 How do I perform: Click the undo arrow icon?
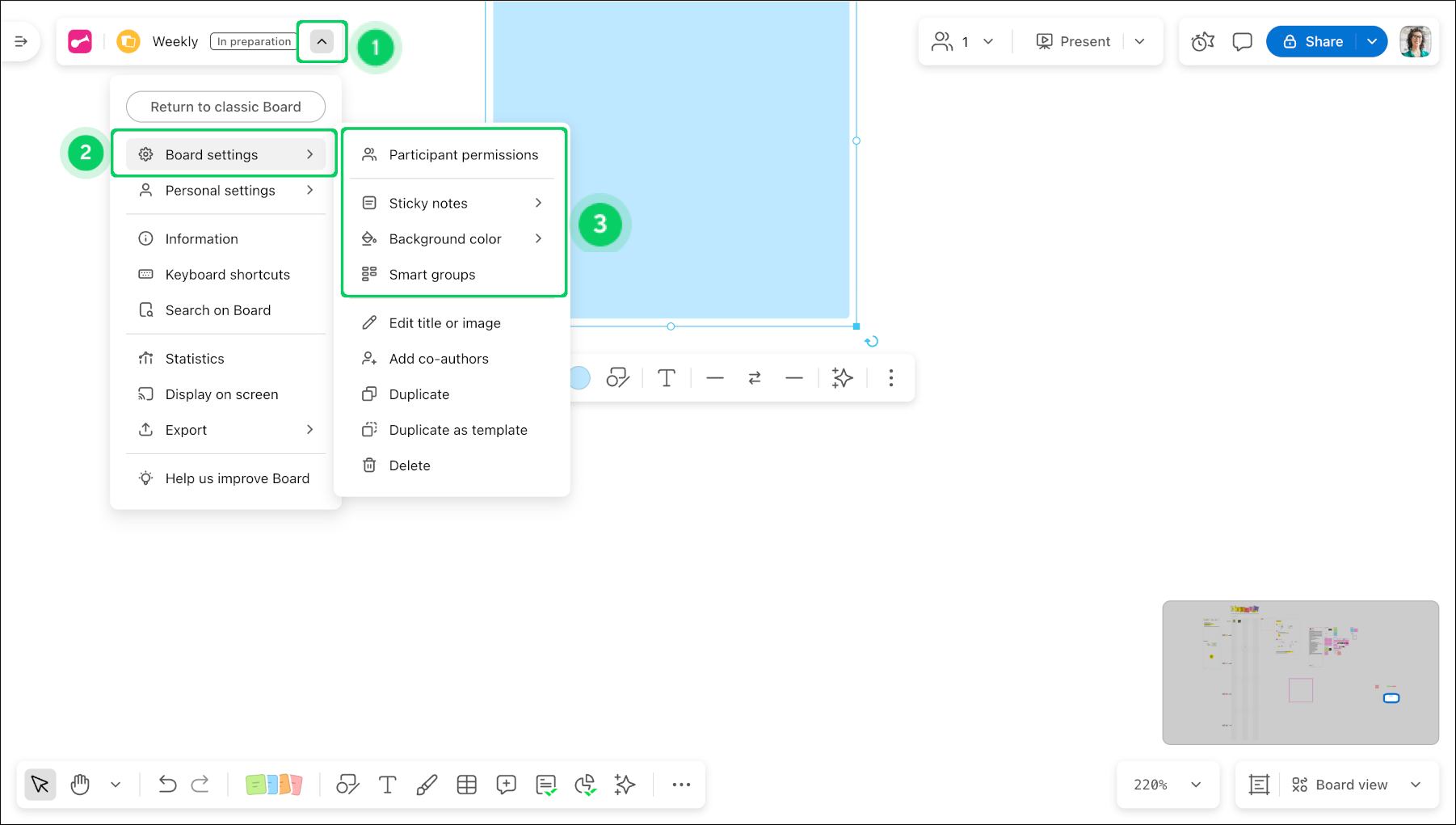167,785
